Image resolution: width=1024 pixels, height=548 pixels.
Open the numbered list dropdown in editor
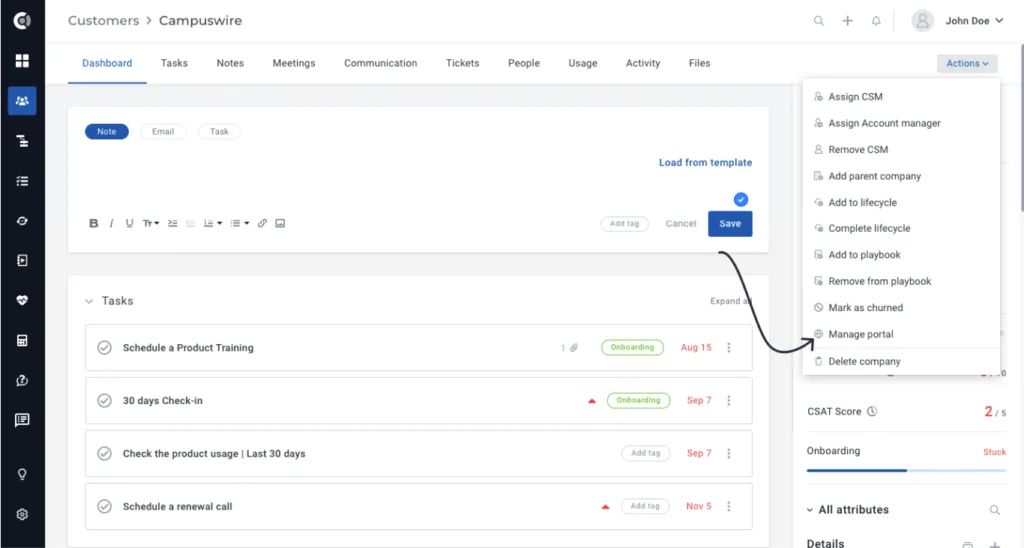pyautogui.click(x=212, y=223)
